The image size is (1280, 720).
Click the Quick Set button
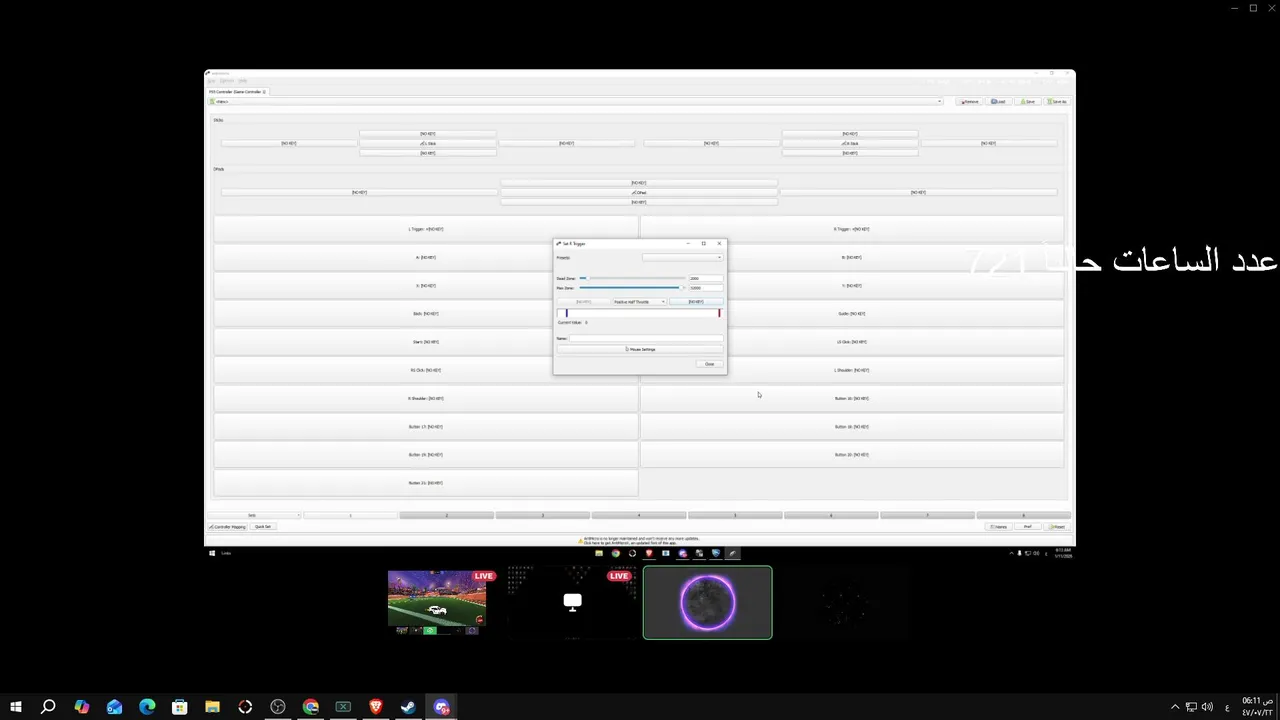point(263,526)
